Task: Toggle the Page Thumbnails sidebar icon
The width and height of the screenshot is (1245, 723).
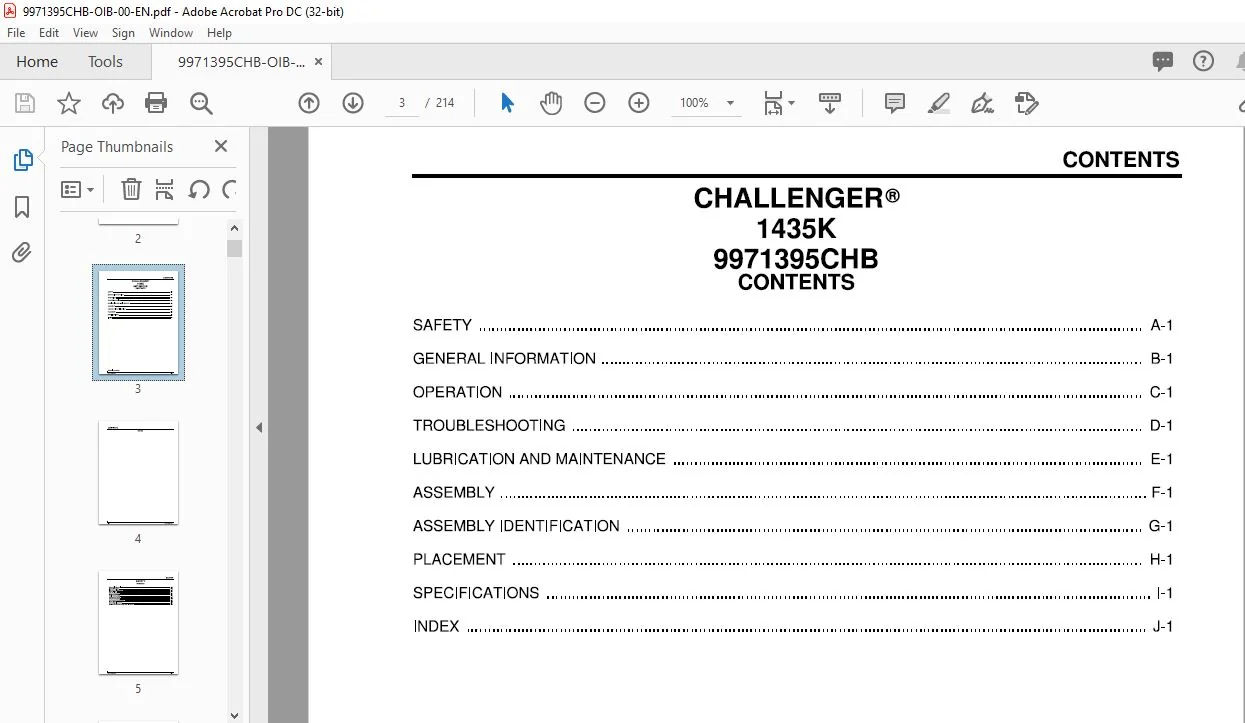Action: [22, 160]
